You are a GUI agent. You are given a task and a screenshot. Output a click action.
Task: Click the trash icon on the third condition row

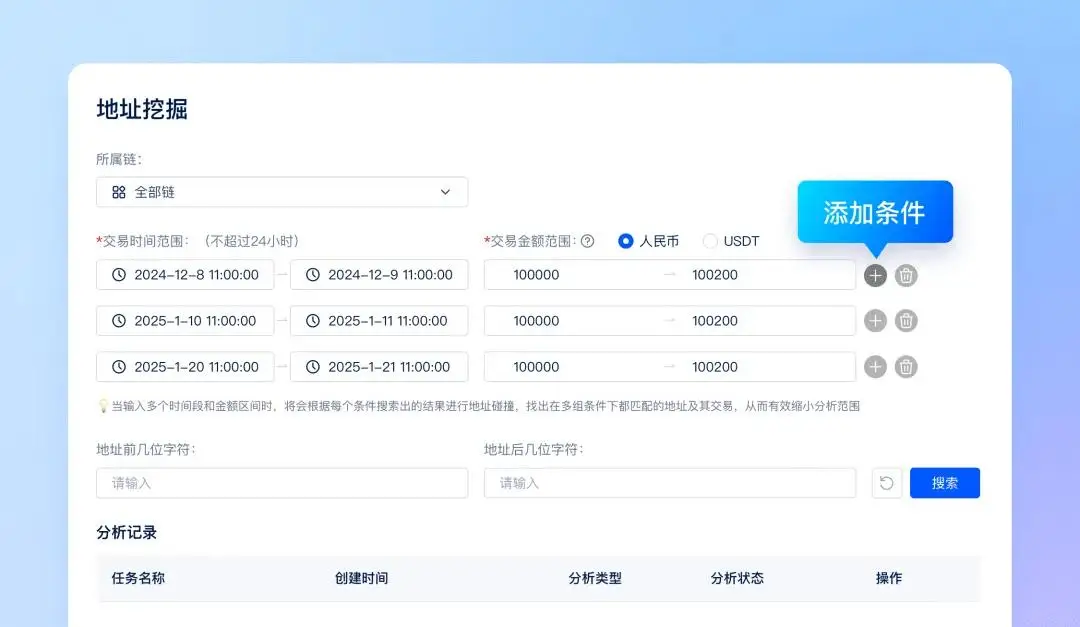pos(905,366)
